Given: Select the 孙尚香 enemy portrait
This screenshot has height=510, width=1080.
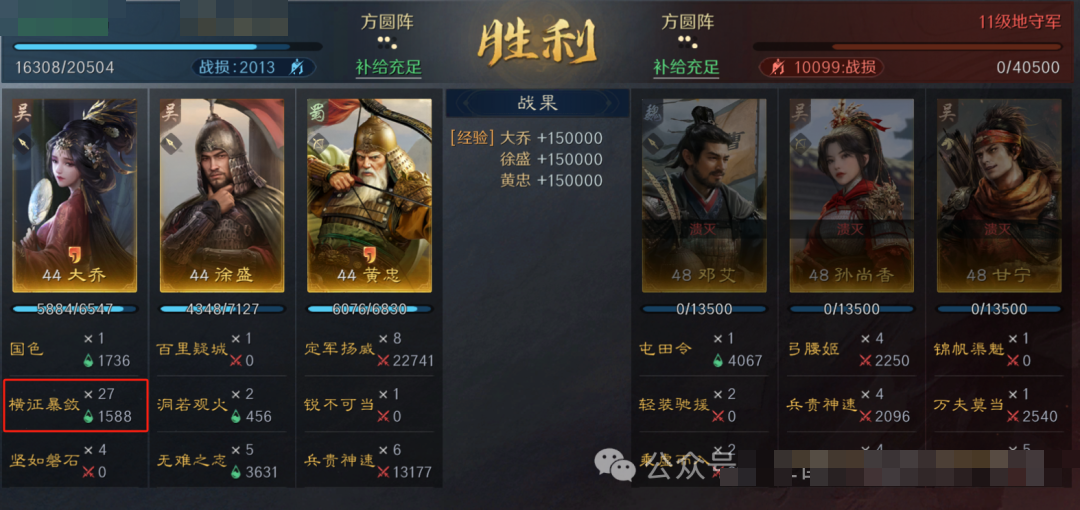Looking at the screenshot, I should click(x=851, y=196).
